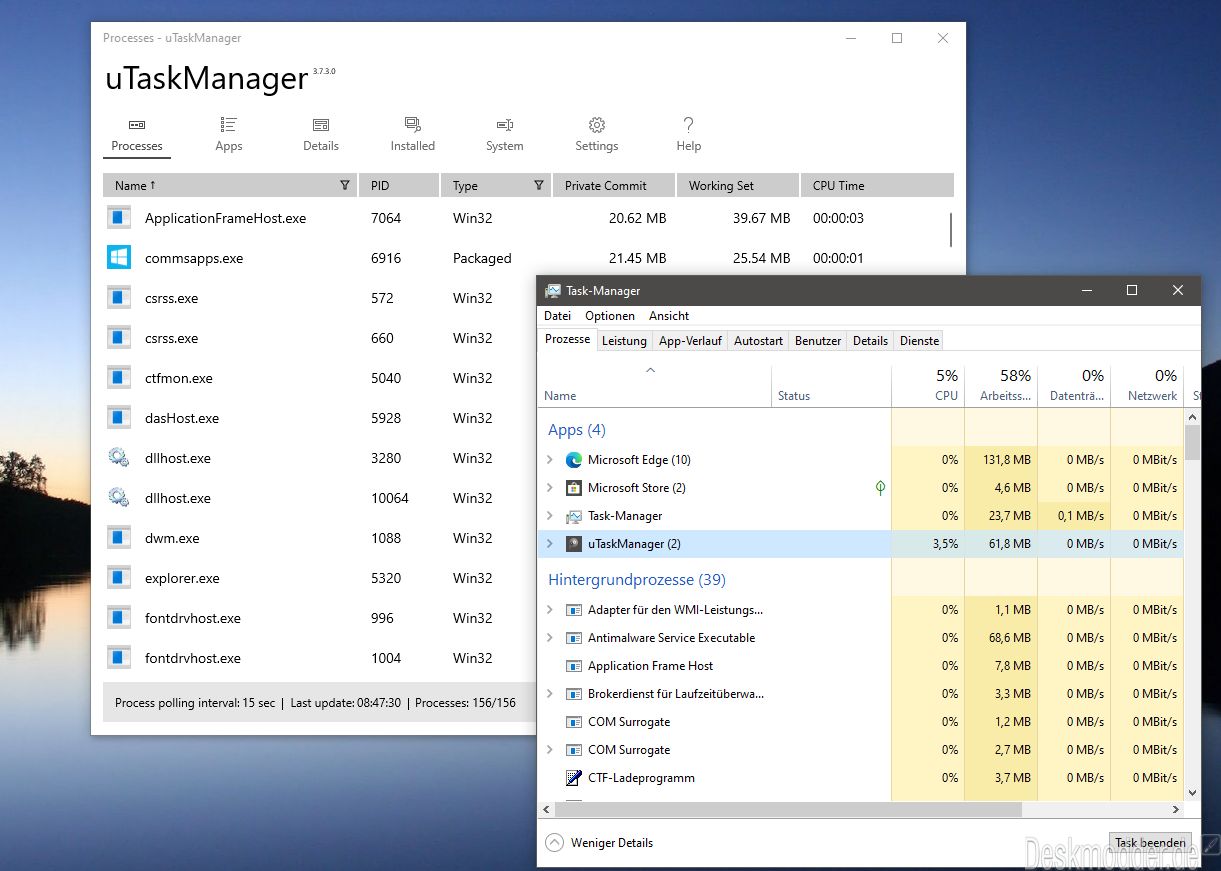
Task: Switch to the App-Verlauf tab
Action: coord(690,341)
